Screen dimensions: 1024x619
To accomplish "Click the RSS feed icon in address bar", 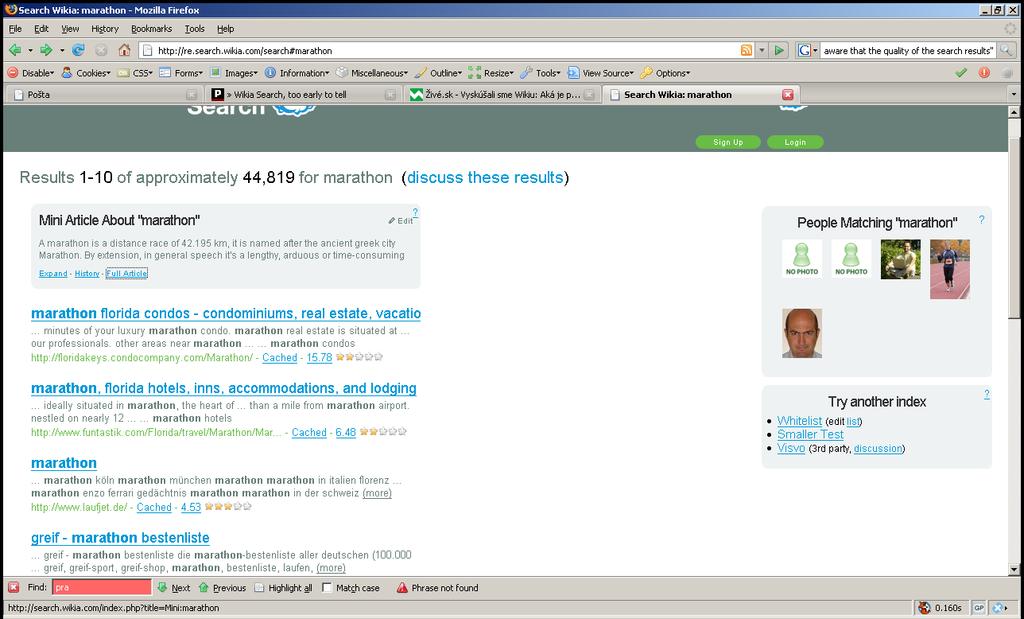I will 746,50.
